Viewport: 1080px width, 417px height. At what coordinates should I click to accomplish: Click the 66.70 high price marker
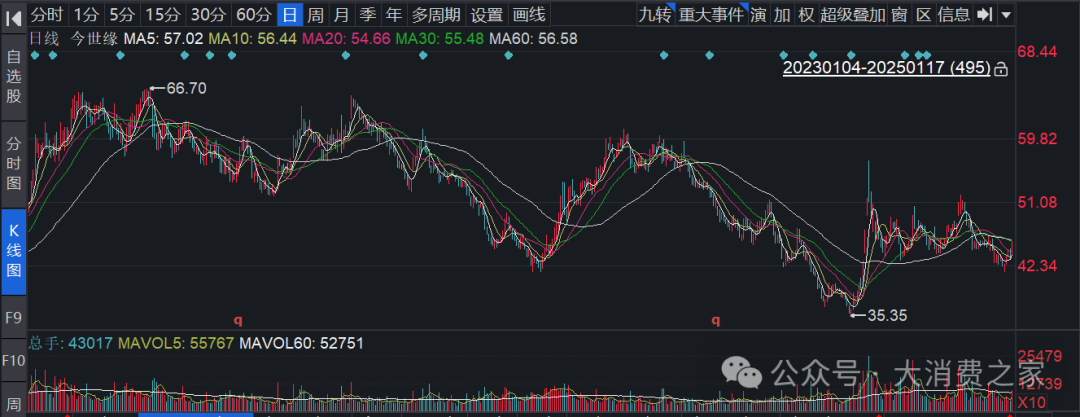click(187, 88)
